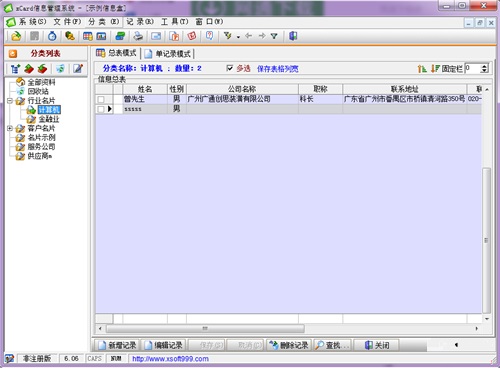Click the 新增记录 button
This screenshot has height=368, width=500.
pos(117,345)
